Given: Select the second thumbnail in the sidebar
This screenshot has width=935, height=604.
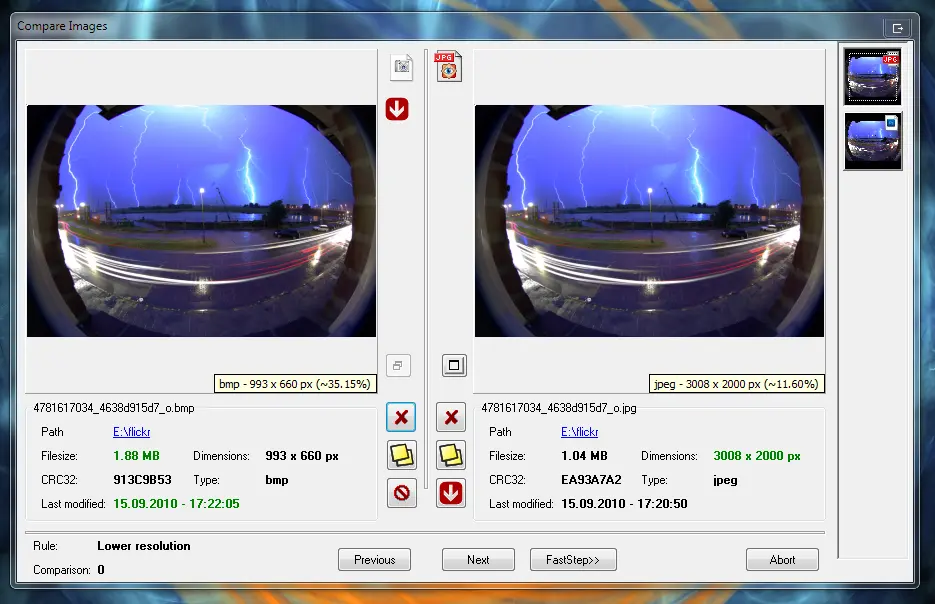Looking at the screenshot, I should pyautogui.click(x=873, y=141).
